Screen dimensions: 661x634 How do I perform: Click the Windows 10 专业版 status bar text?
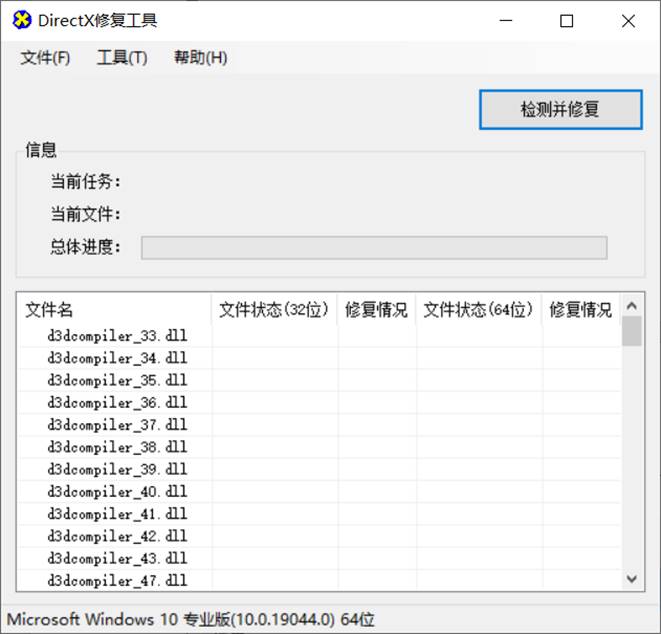(191, 620)
